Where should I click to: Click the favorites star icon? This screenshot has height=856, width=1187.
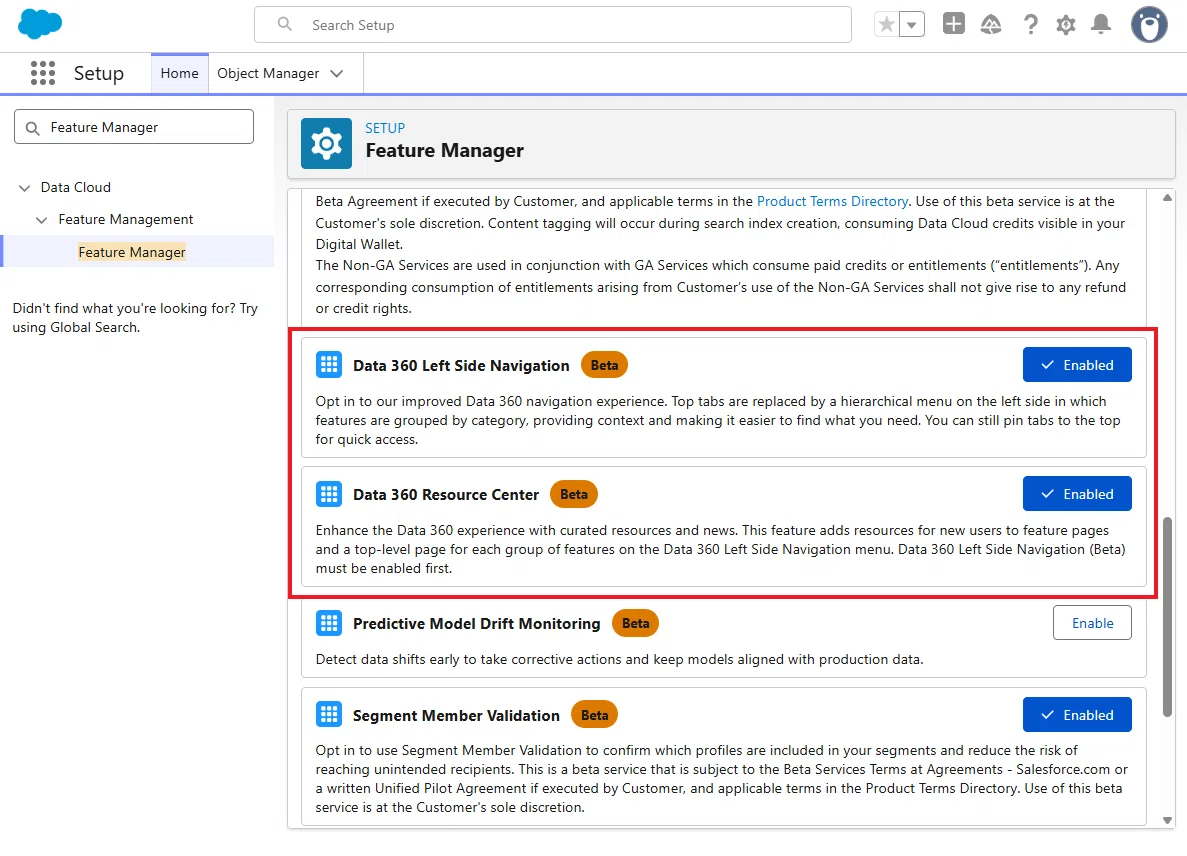(x=886, y=25)
